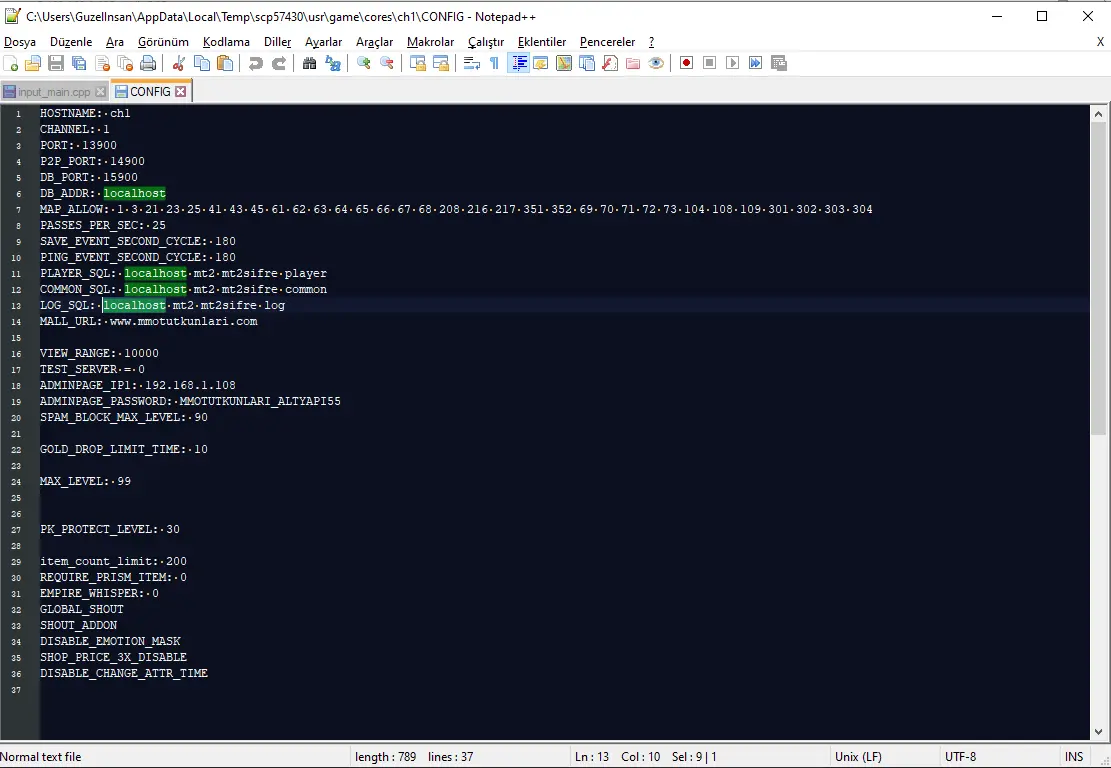
Task: Open the Dosya menu
Action: click(20, 42)
